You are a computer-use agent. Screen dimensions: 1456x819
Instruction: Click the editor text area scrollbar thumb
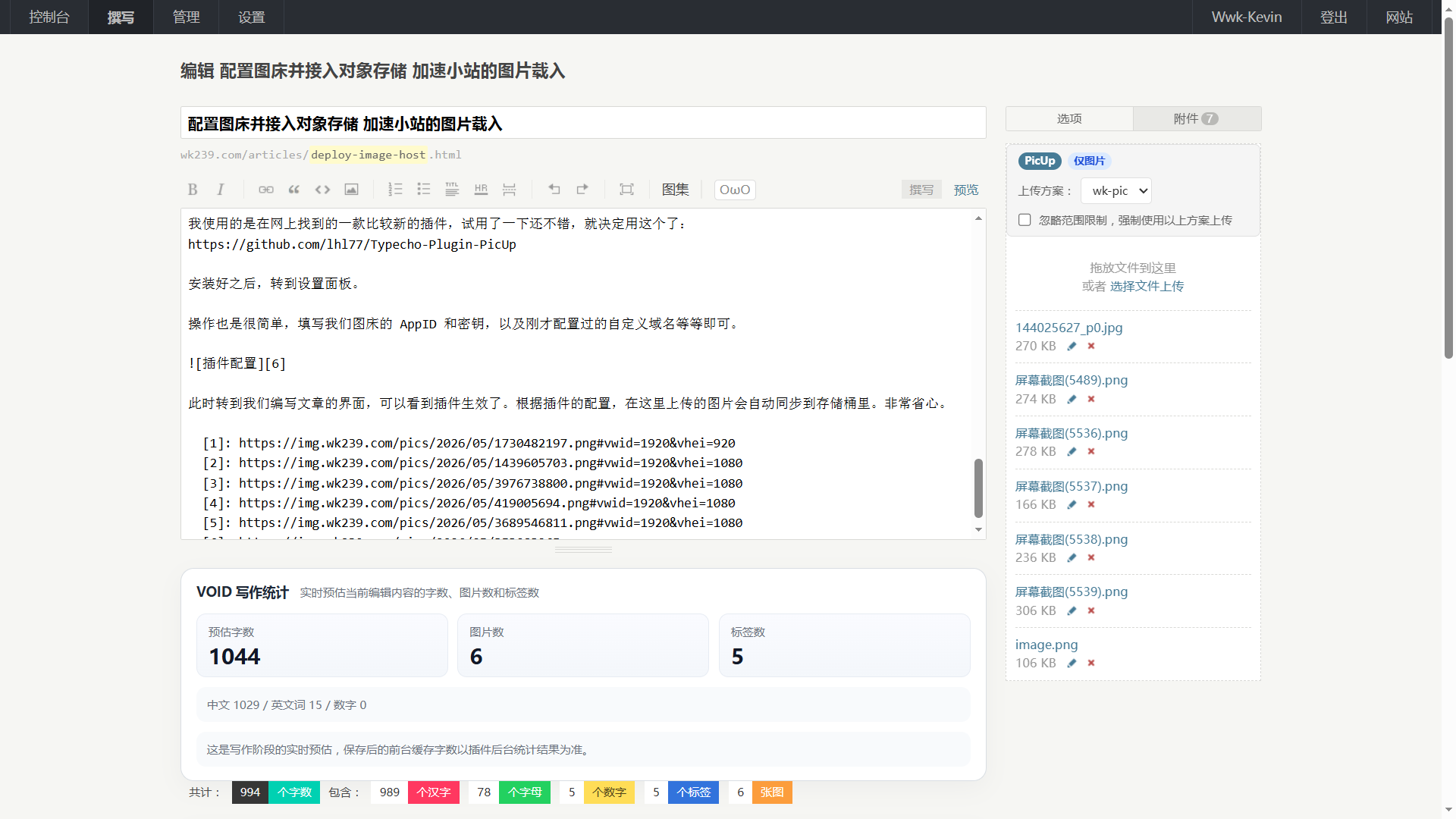click(x=978, y=488)
